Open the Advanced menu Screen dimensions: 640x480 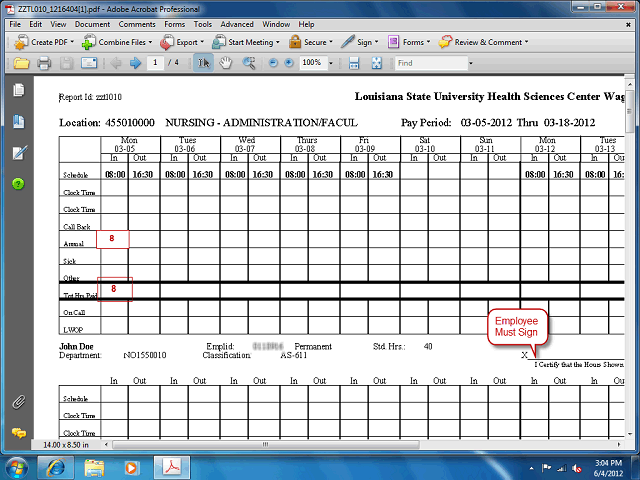pos(237,24)
